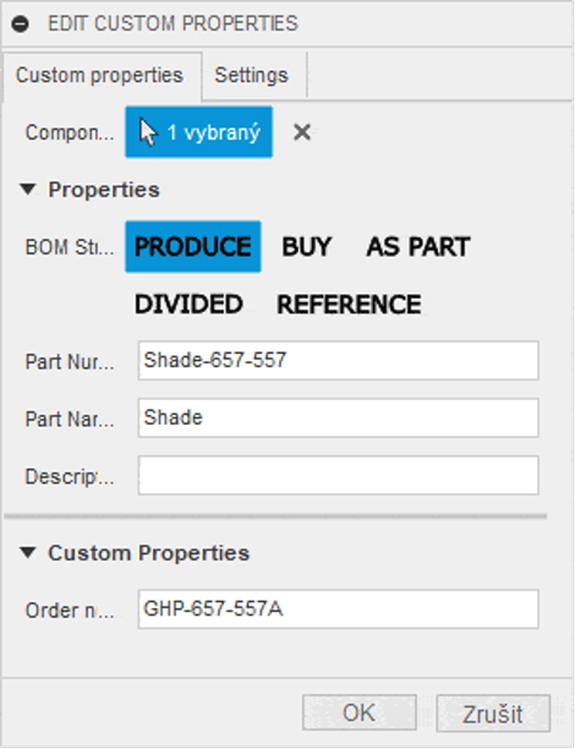Image resolution: width=575 pixels, height=749 pixels.
Task: Collapse dialog with the minus circle icon
Action: (x=21, y=23)
